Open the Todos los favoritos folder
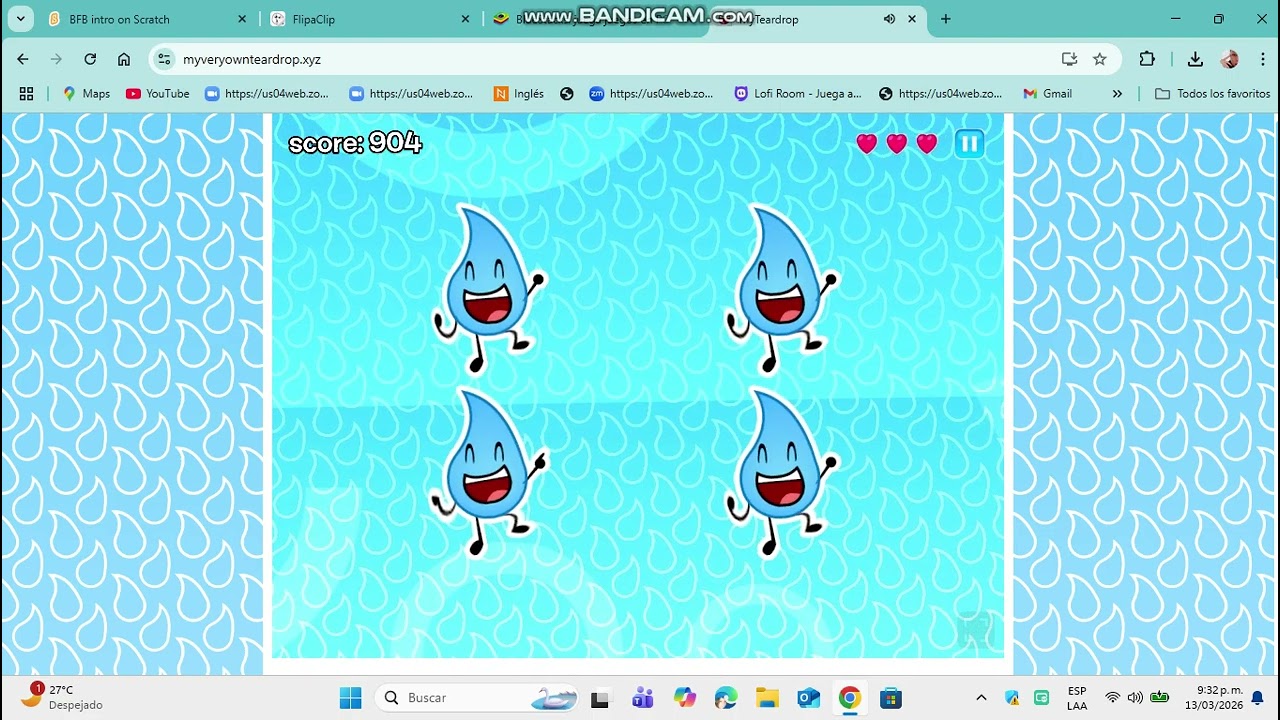1280x720 pixels. tap(1212, 93)
